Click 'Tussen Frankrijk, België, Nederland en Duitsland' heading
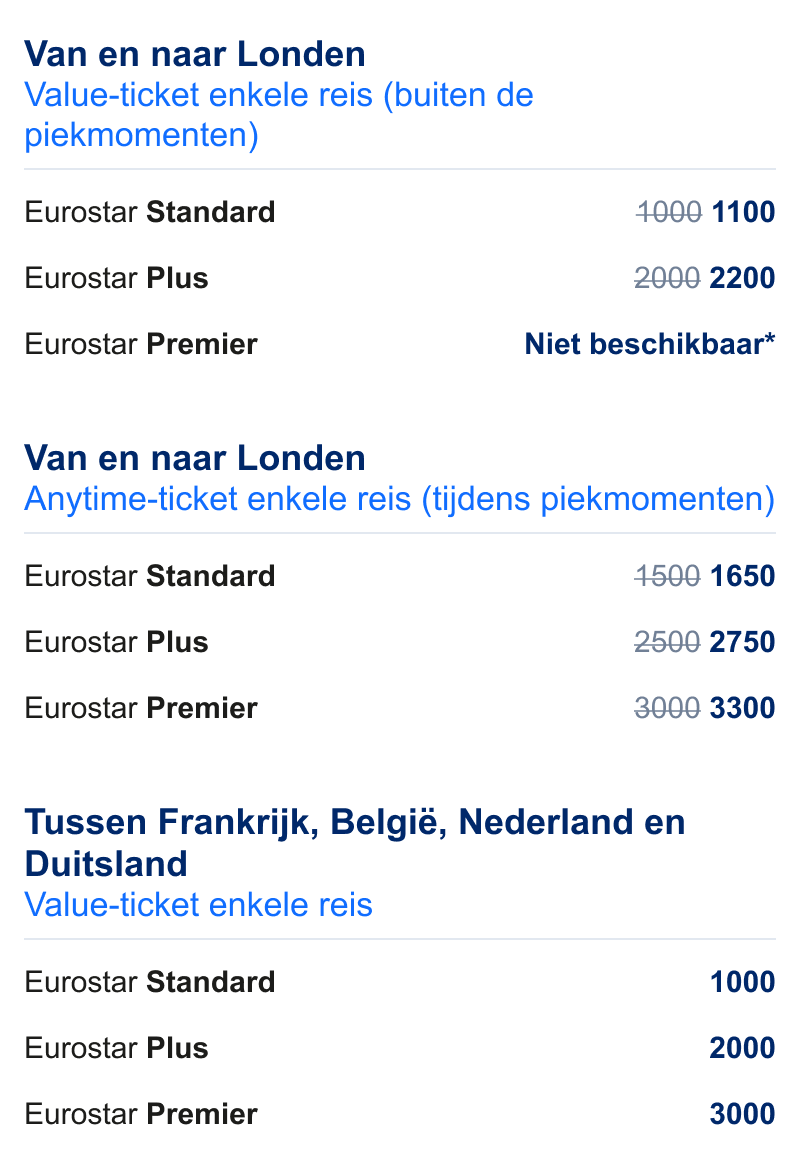Viewport: 800px width, 1162px height. coord(355,843)
